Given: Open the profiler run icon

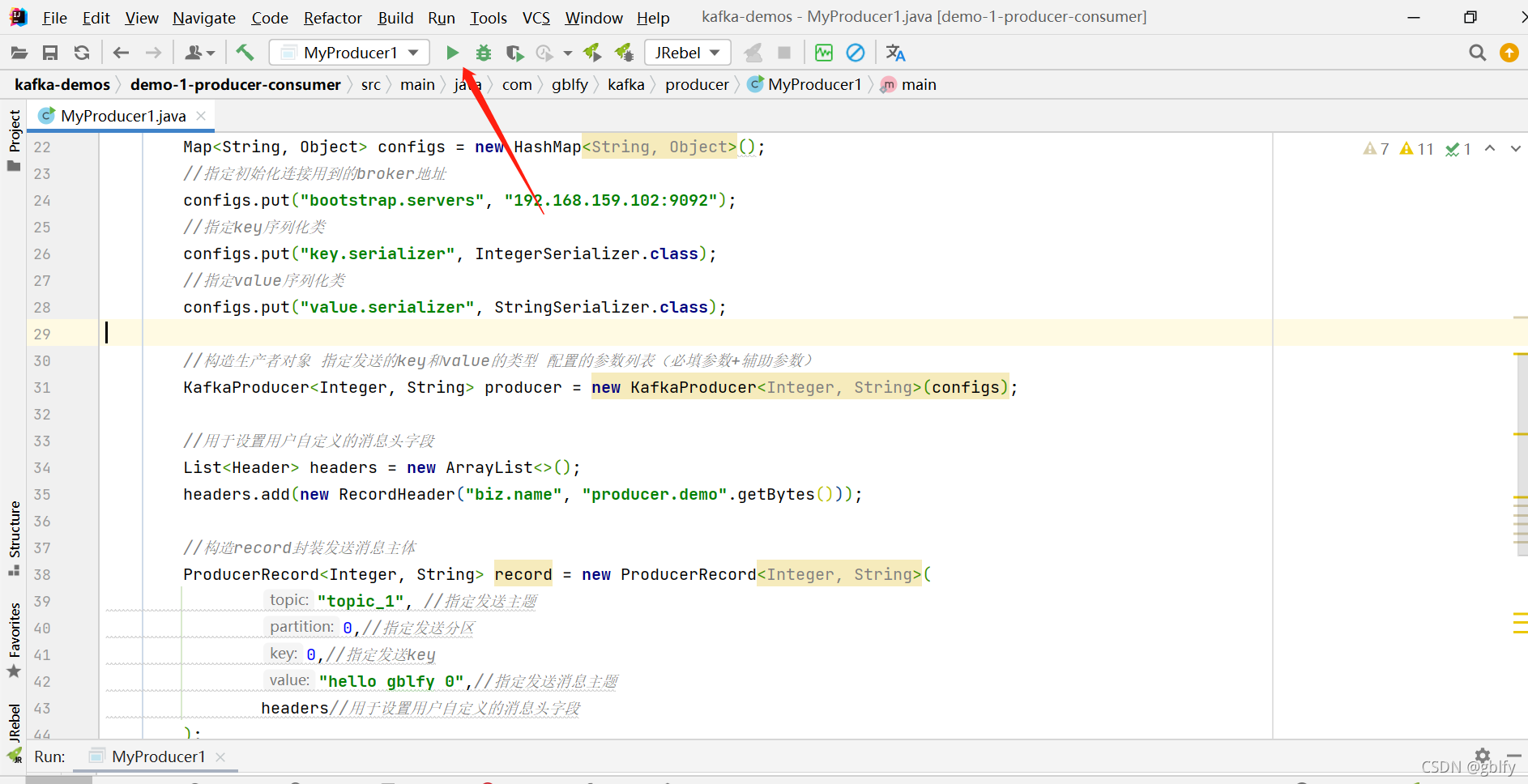Looking at the screenshot, I should (544, 53).
